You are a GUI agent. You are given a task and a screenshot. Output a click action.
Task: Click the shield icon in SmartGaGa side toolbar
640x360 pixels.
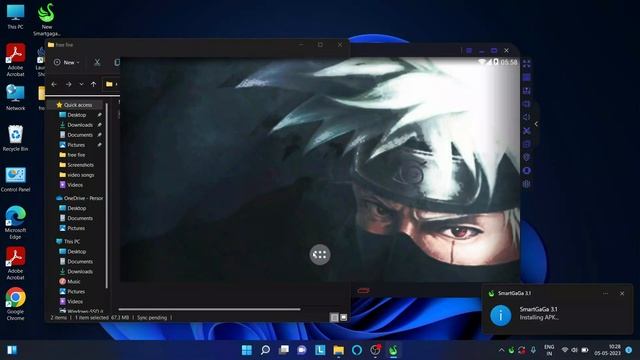pos(527,157)
